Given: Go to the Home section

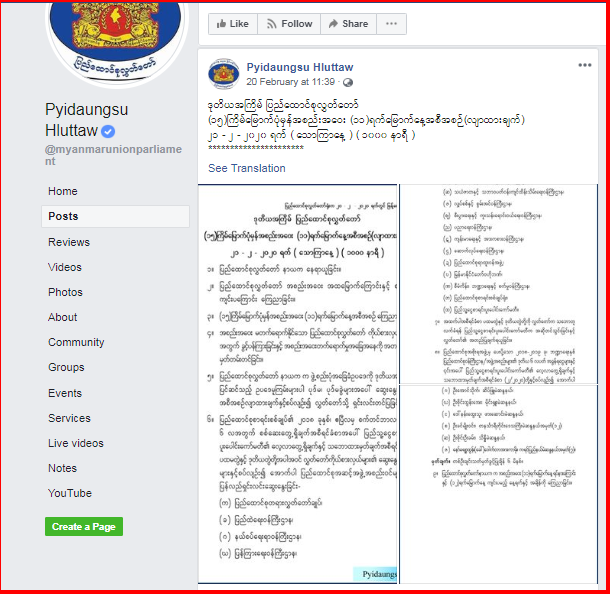Looking at the screenshot, I should [63, 191].
